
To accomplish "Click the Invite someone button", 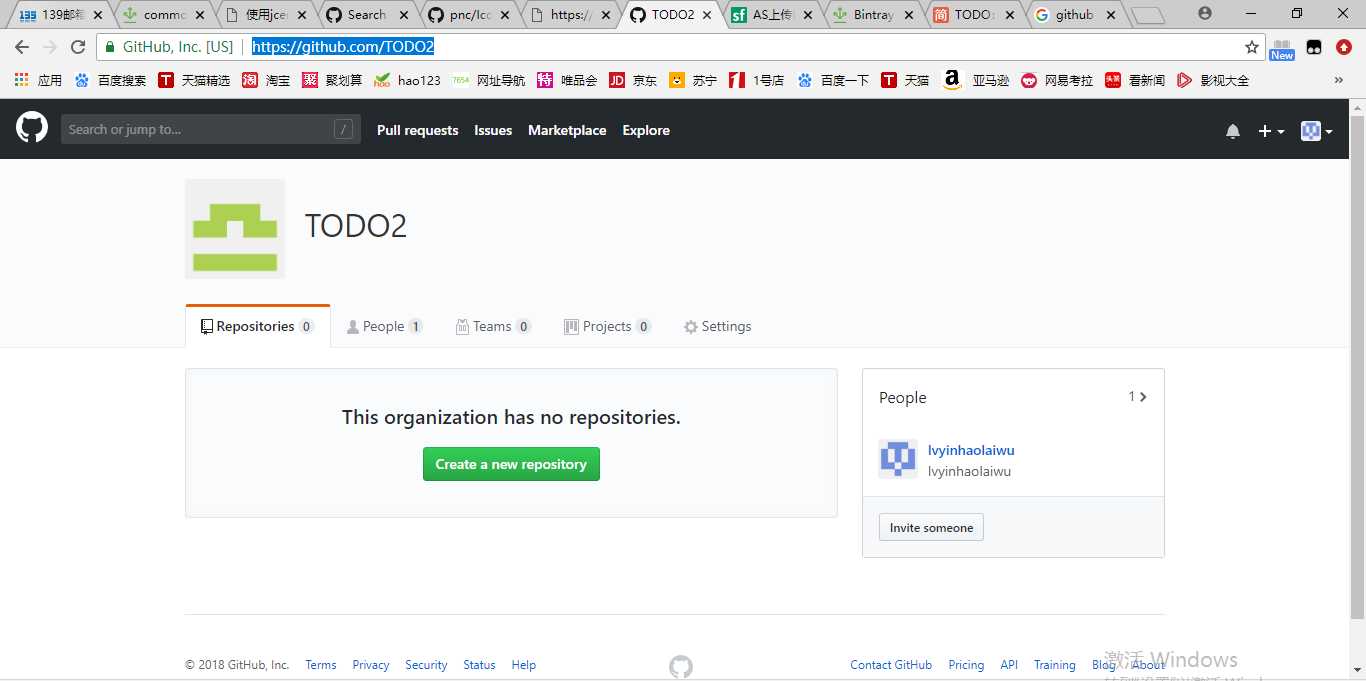I will 931,527.
